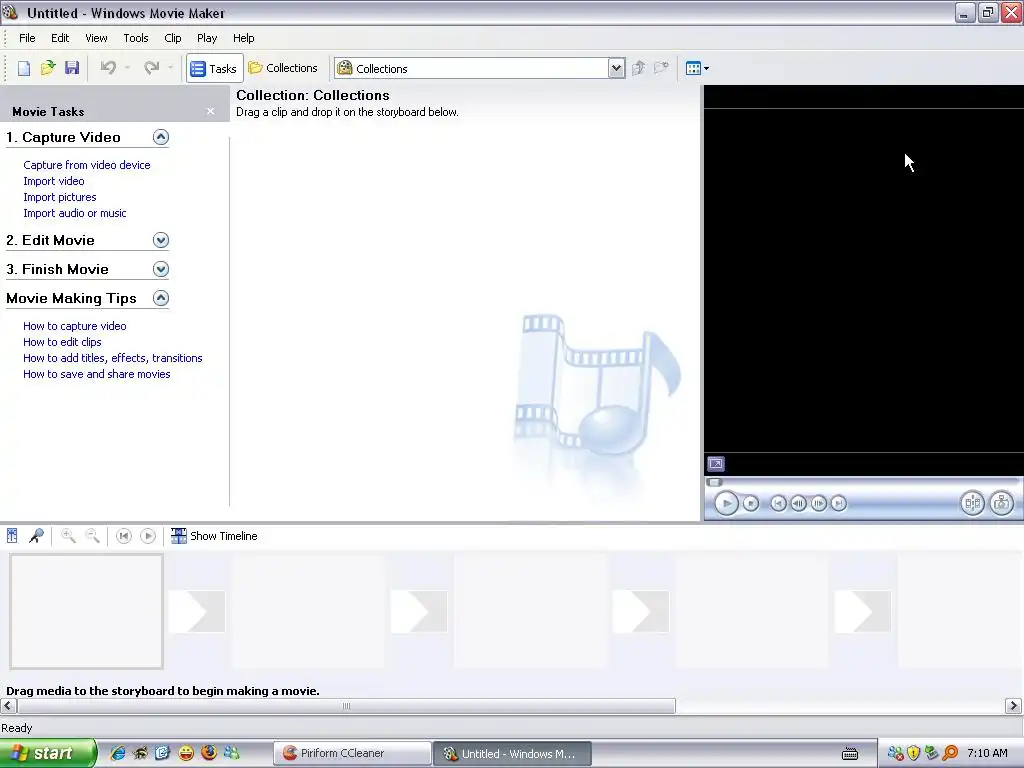Click the Zoom Timeline In icon
The image size is (1024, 768).
pos(68,536)
